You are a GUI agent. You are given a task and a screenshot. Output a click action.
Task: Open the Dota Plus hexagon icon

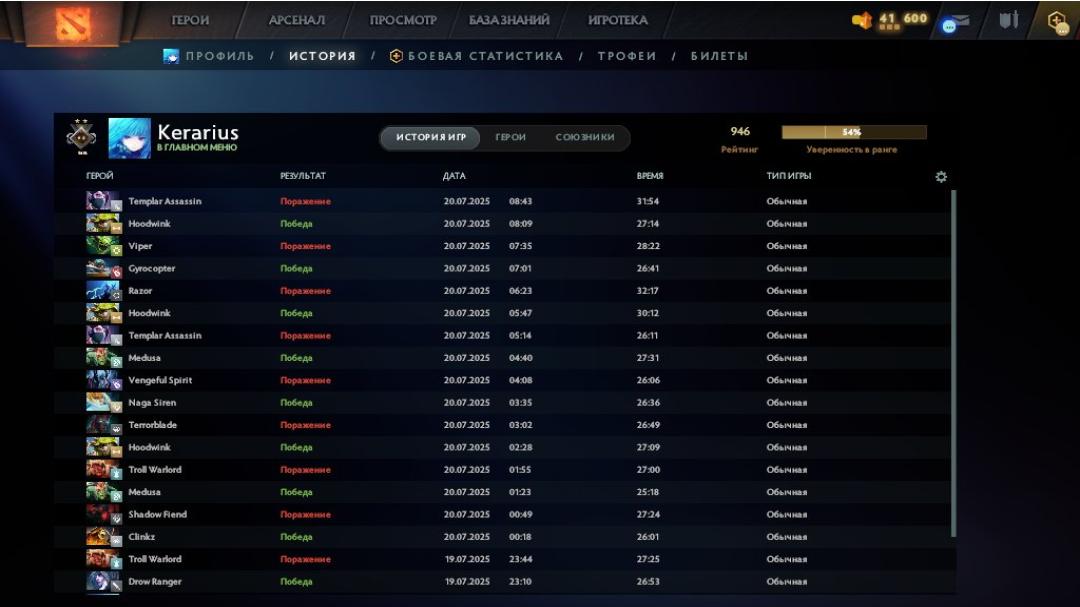[x=1057, y=22]
